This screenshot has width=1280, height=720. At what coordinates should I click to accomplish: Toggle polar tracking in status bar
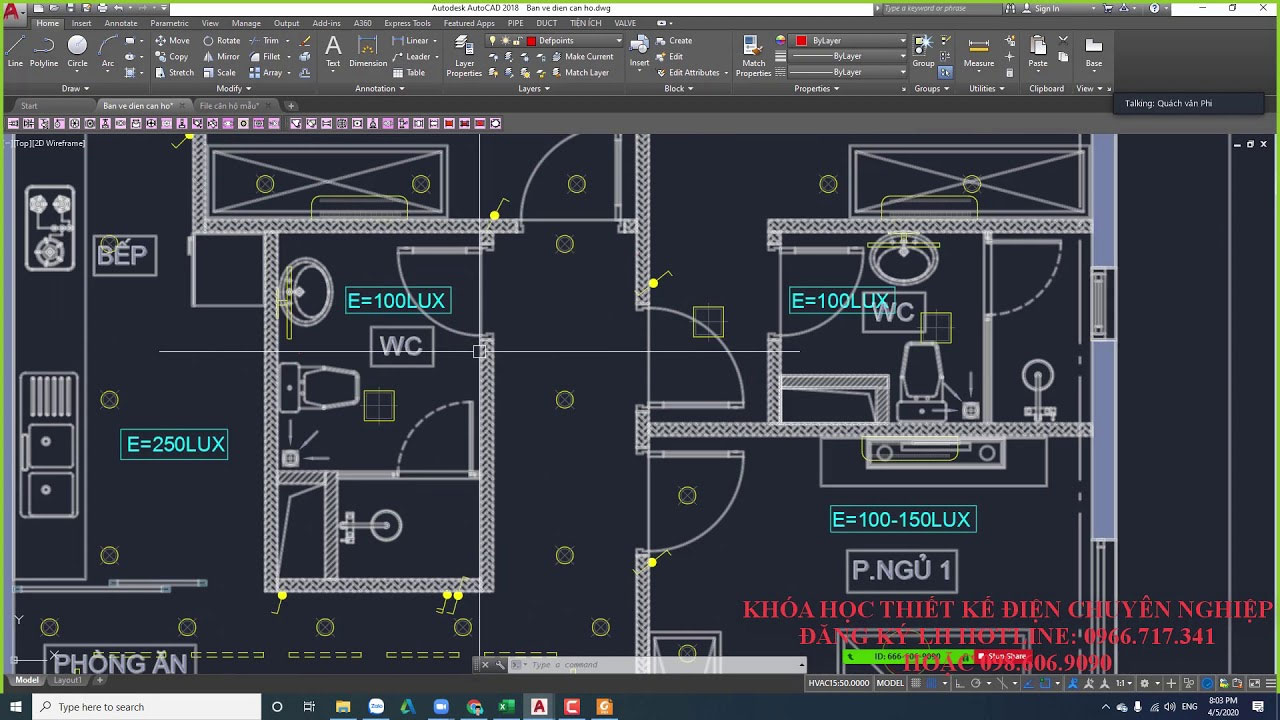pyautogui.click(x=977, y=684)
